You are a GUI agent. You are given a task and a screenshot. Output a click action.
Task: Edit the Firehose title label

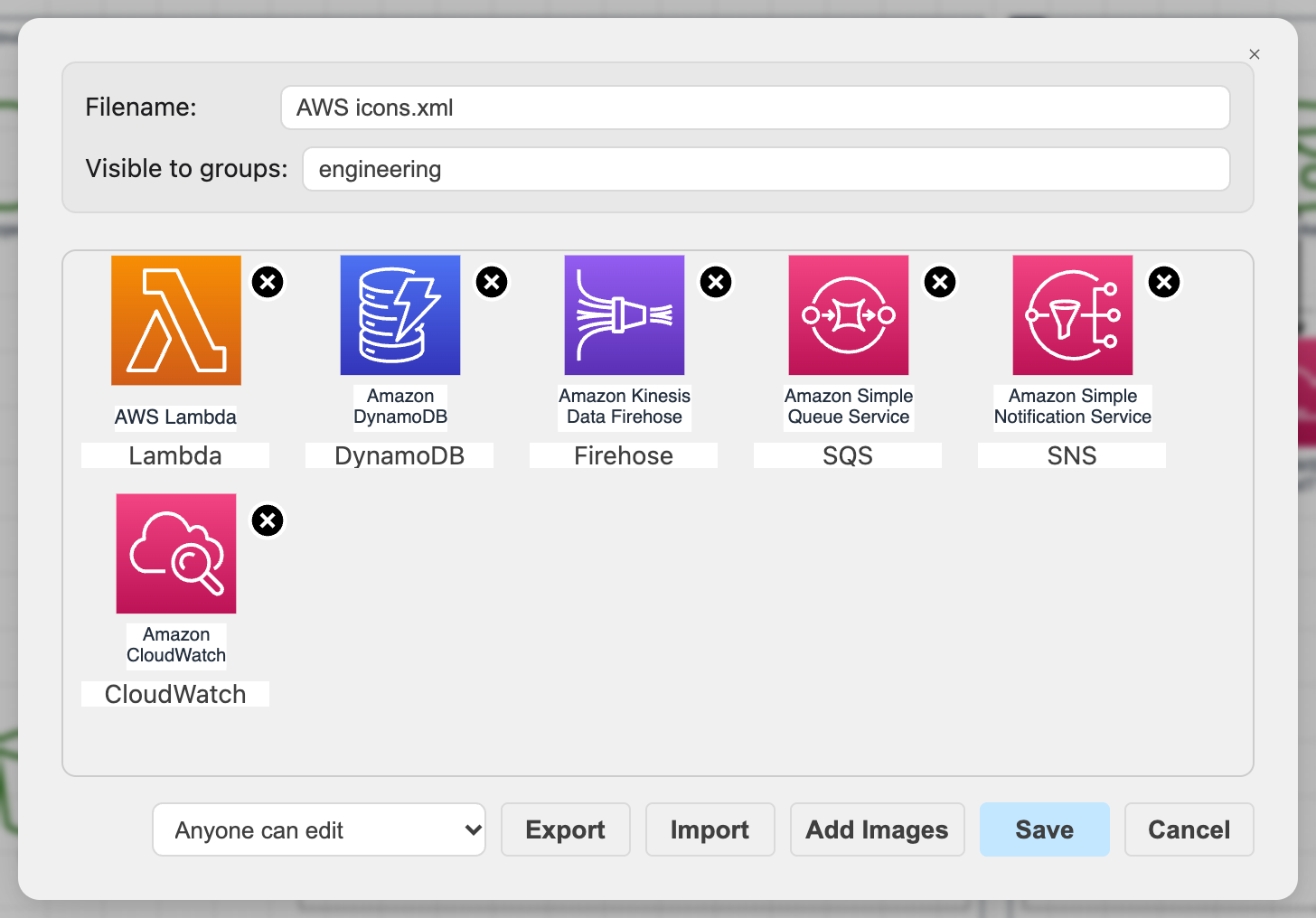click(624, 455)
